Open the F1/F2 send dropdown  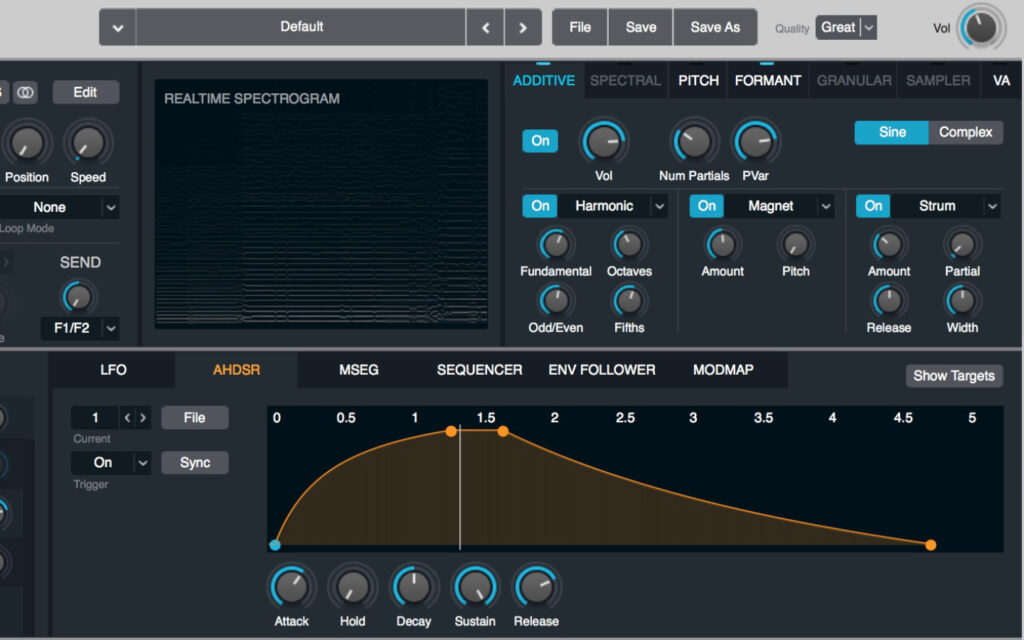(x=80, y=328)
